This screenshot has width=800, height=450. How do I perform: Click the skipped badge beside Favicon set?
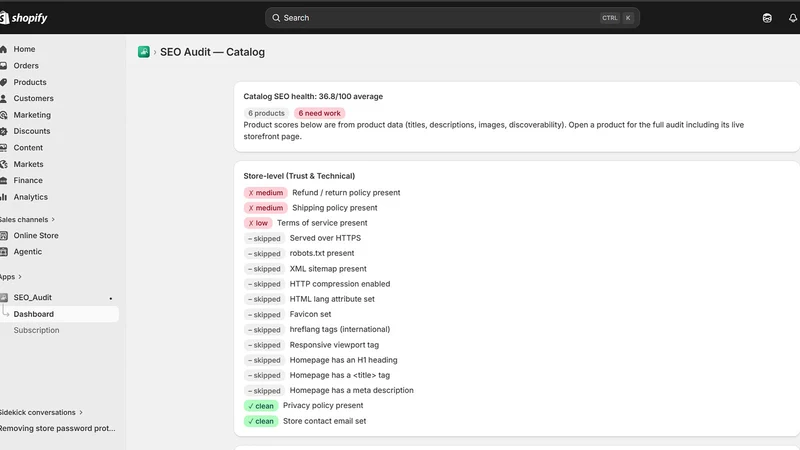(x=264, y=315)
